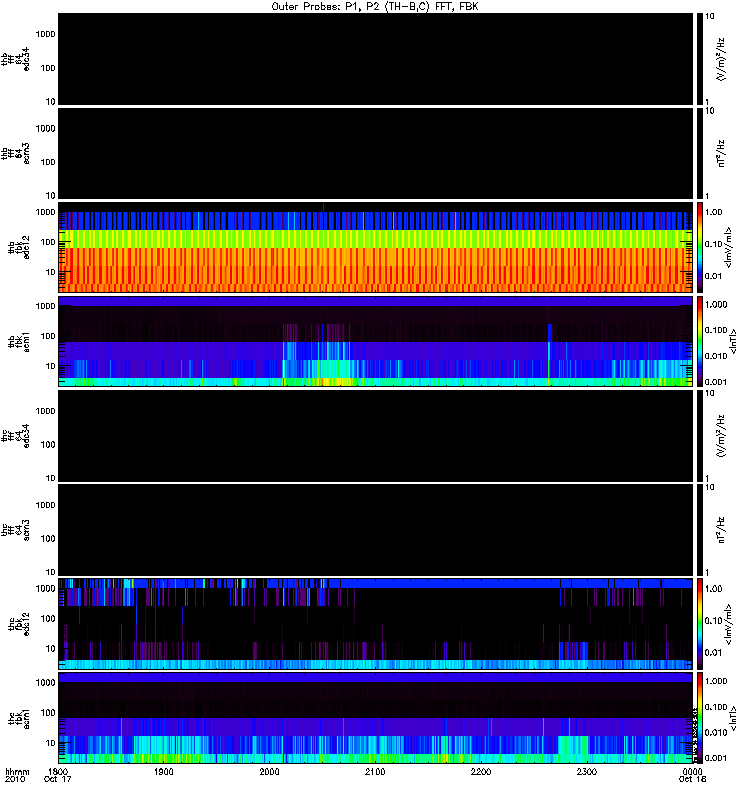750x800 pixels.
Task: Click the "thc fff 64 scm3" y-axis title
Action: (15, 530)
